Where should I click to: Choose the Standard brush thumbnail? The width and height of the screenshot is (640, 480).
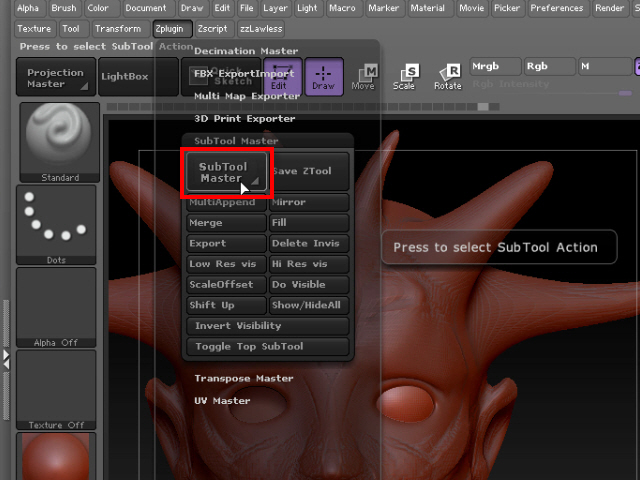[60, 142]
